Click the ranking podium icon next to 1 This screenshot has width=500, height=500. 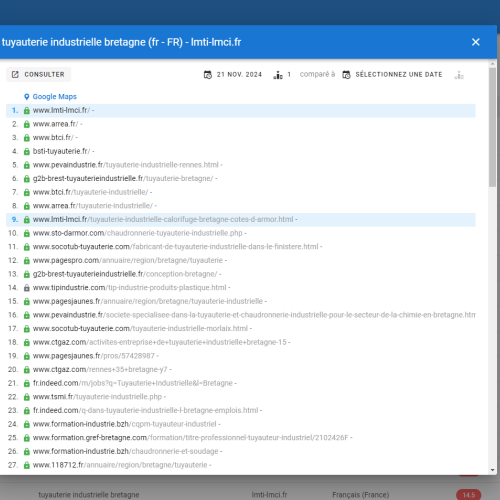pyautogui.click(x=278, y=75)
